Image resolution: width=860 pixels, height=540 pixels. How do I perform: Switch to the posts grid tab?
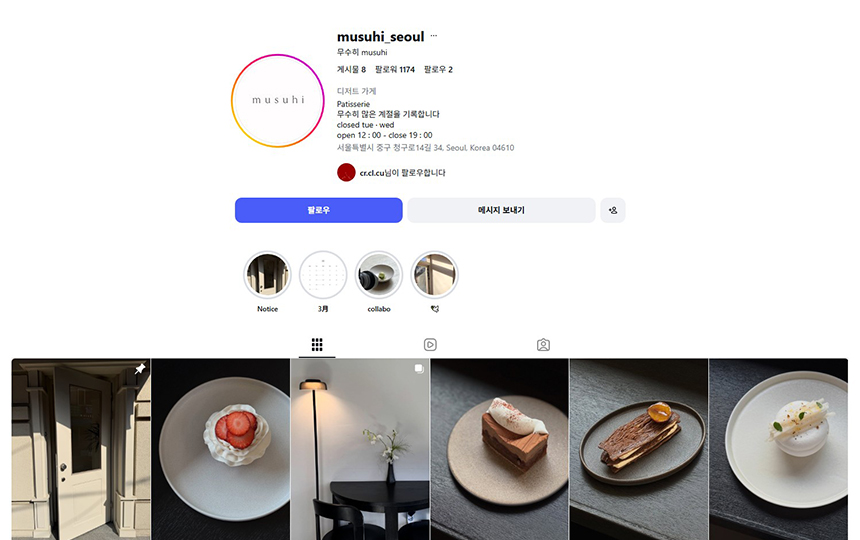pyautogui.click(x=317, y=345)
